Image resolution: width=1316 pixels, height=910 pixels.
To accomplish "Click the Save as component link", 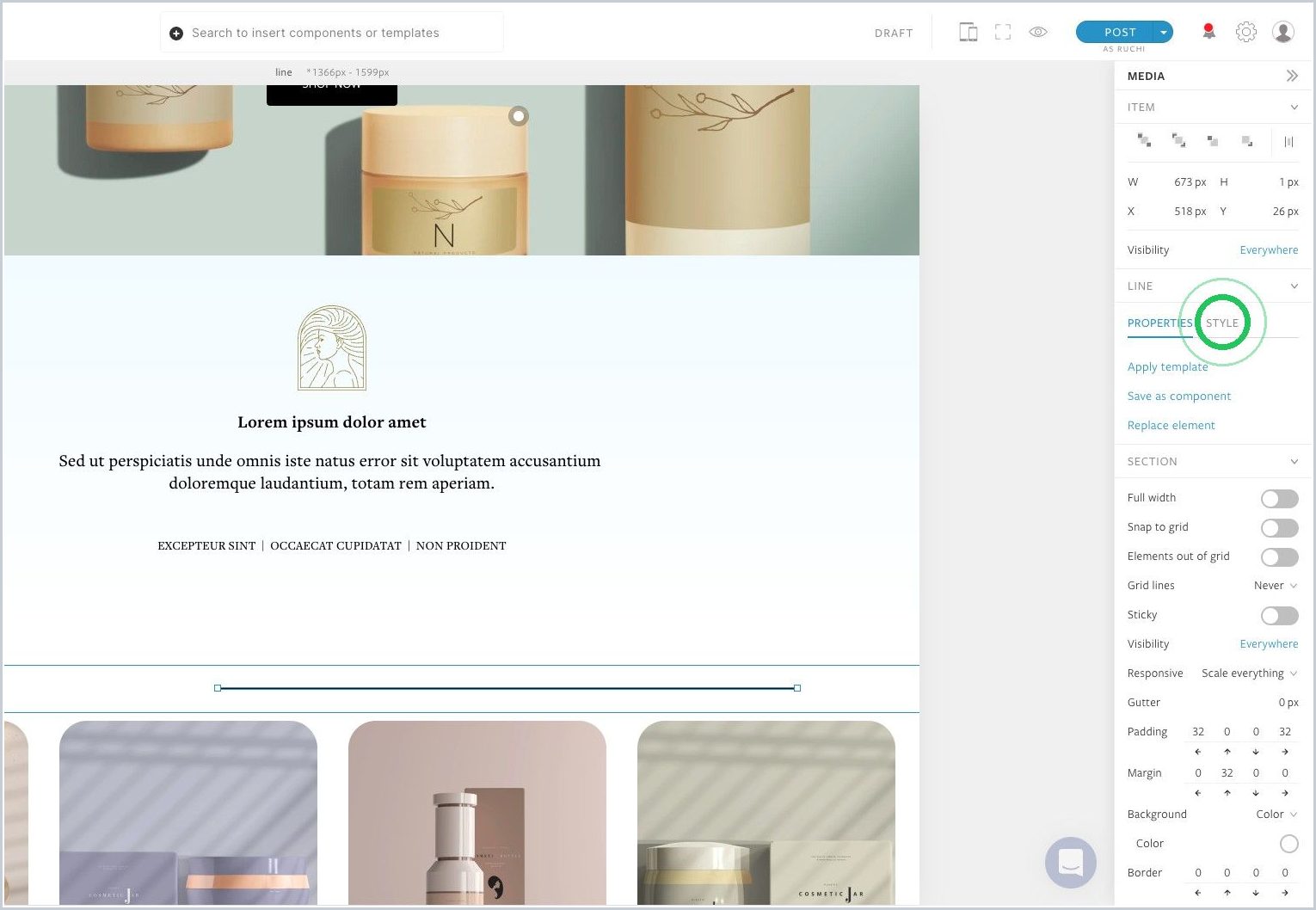I will coord(1178,396).
